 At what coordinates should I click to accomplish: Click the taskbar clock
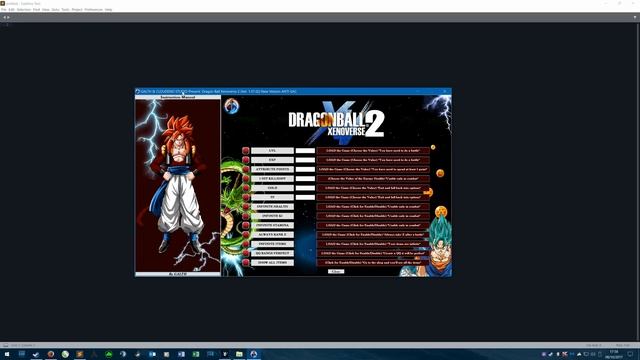613,354
